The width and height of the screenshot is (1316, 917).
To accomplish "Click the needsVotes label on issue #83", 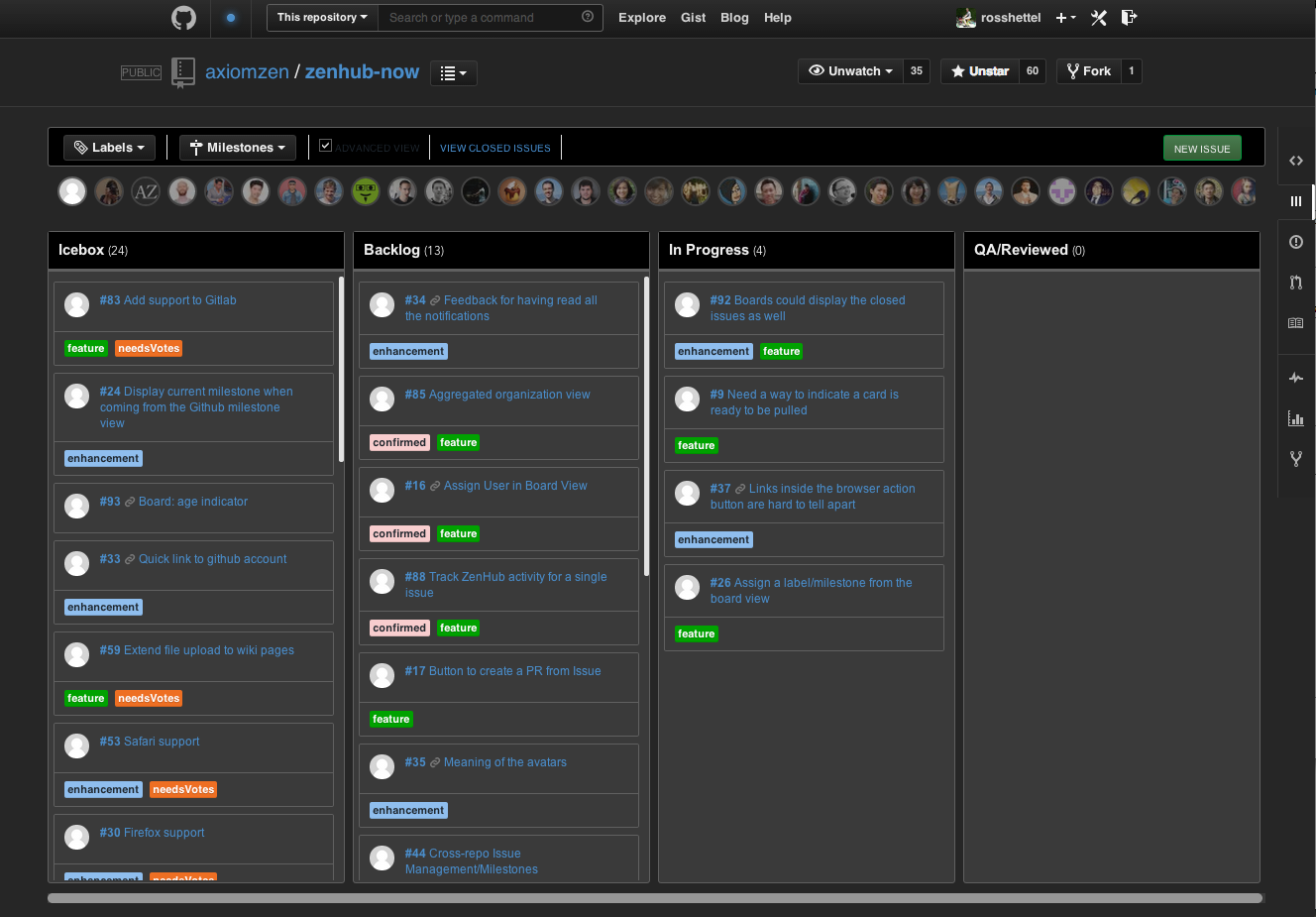I will (149, 349).
